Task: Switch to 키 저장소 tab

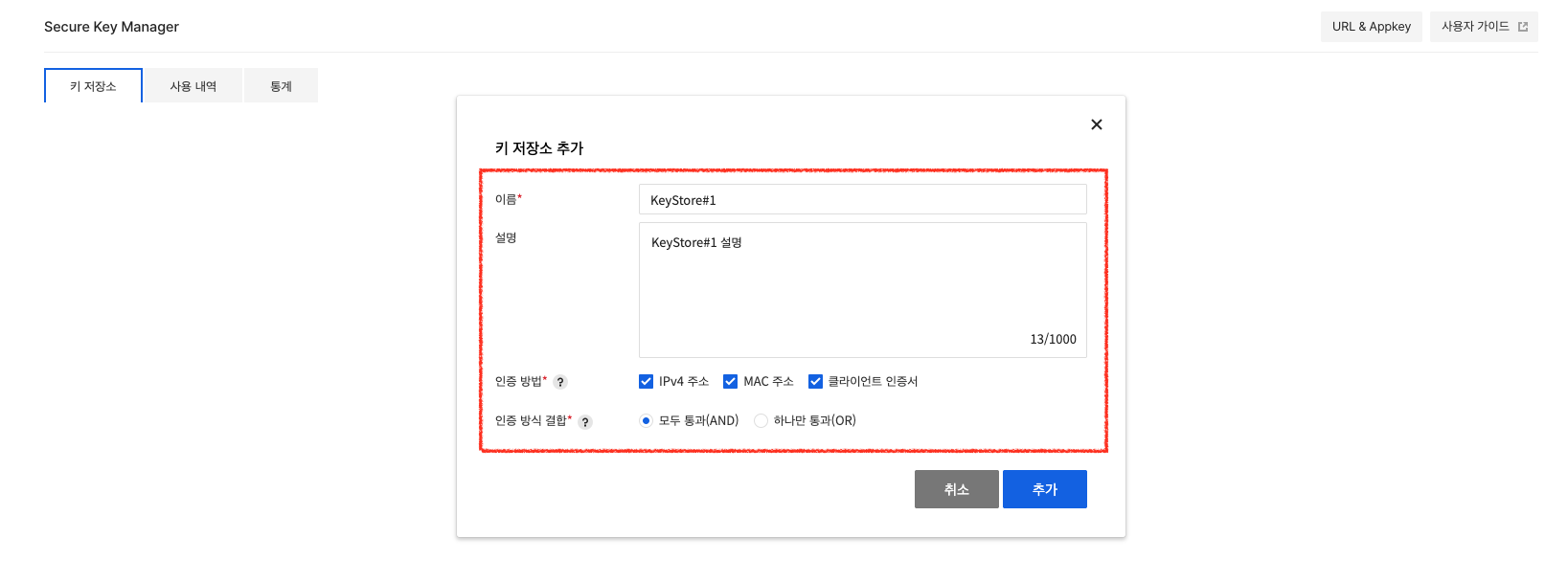Action: click(x=93, y=86)
